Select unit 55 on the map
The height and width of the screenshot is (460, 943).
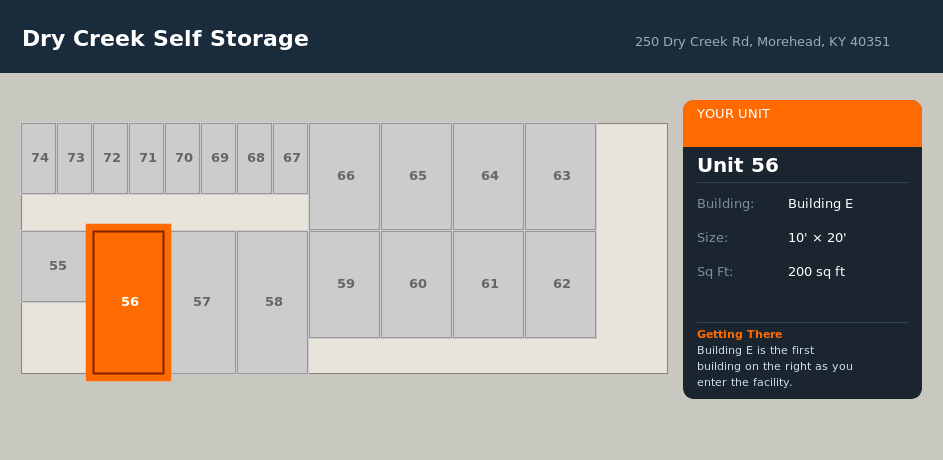(x=57, y=266)
